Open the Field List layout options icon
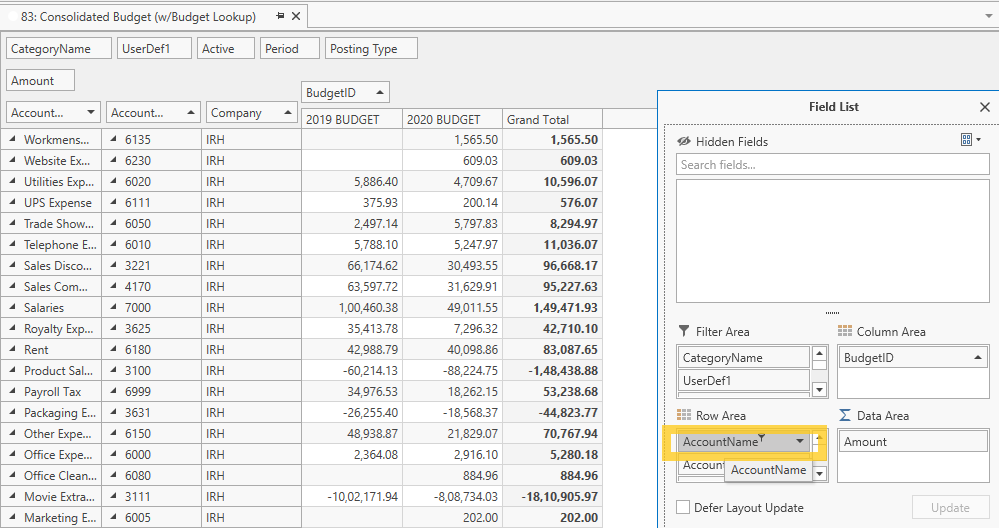Image resolution: width=999 pixels, height=528 pixels. 970,140
